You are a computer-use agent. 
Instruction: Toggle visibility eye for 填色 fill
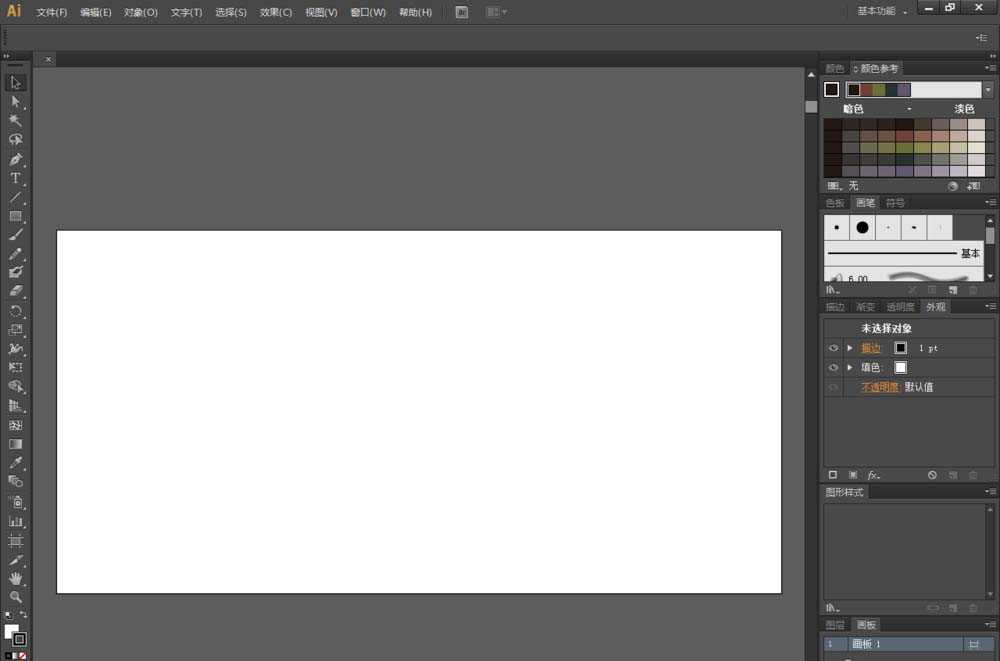[x=833, y=367]
